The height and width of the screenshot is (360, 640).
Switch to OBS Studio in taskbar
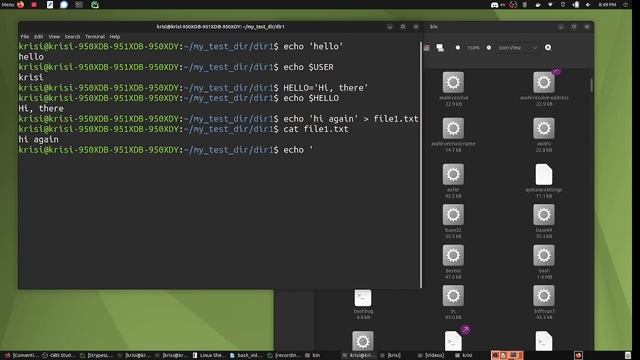pyautogui.click(x=59, y=356)
